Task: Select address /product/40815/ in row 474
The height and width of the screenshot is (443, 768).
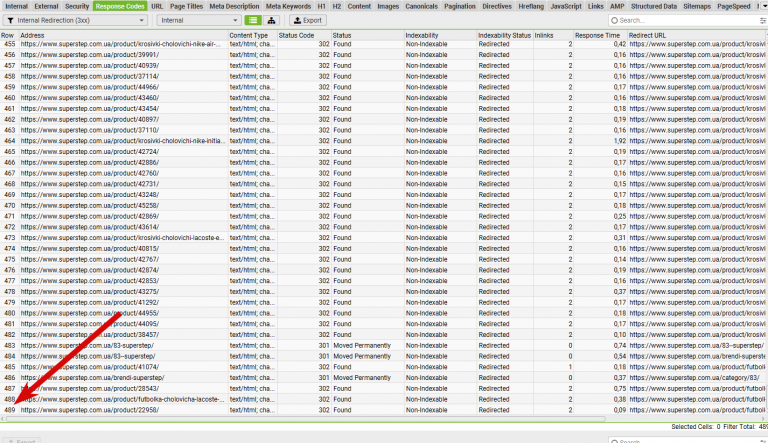Action: coord(90,248)
